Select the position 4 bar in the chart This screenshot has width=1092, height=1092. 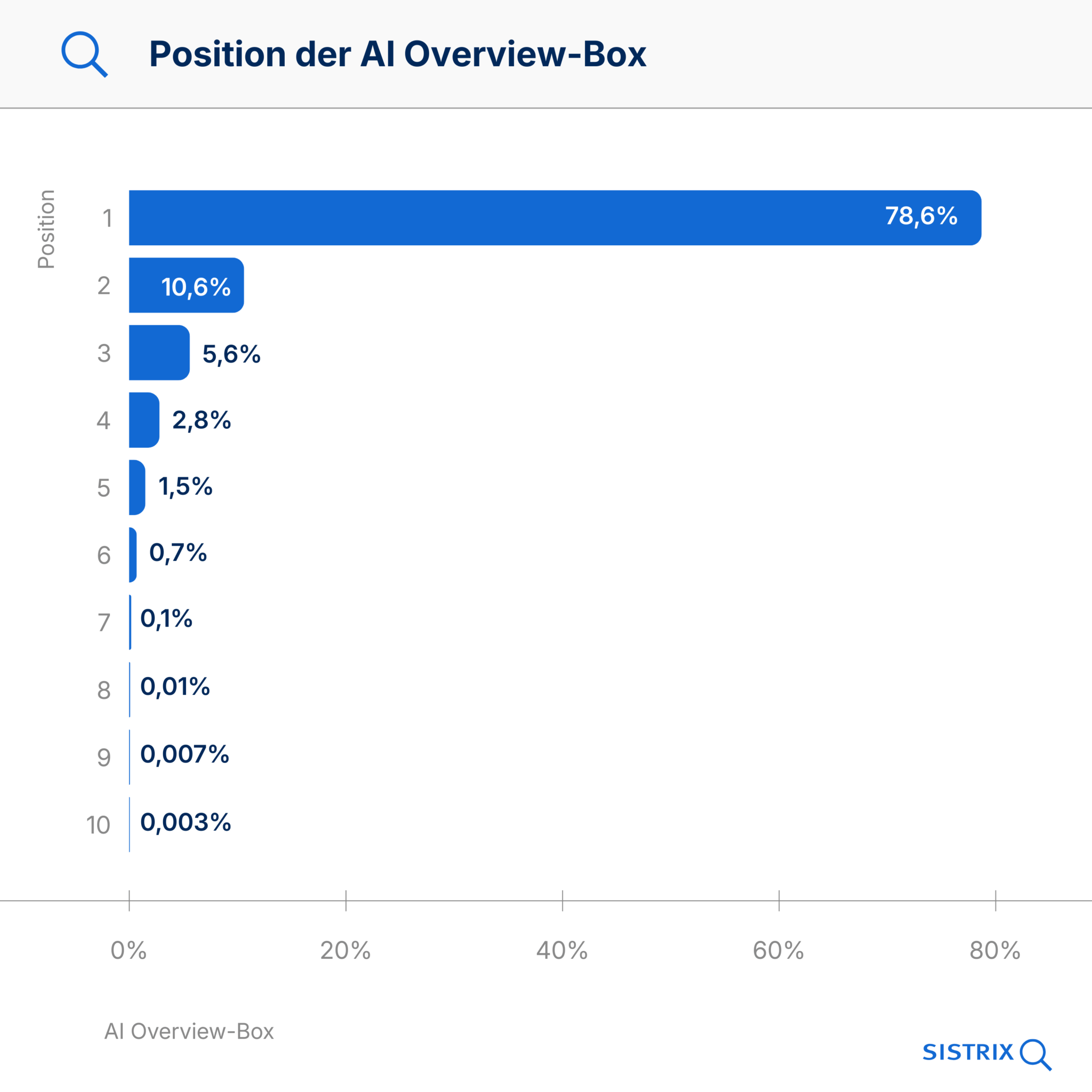143,420
